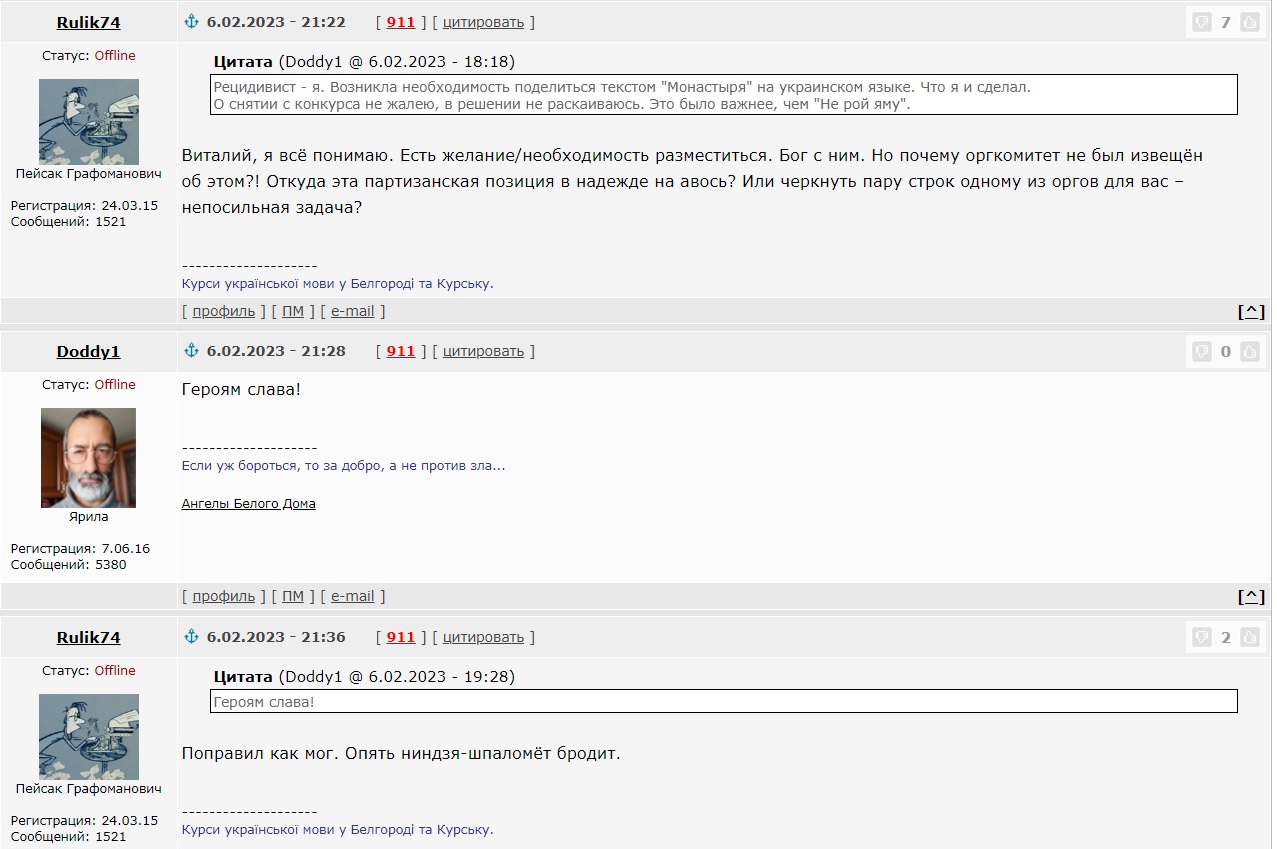Click the [^] link under the first Rulik74 post

(1251, 311)
